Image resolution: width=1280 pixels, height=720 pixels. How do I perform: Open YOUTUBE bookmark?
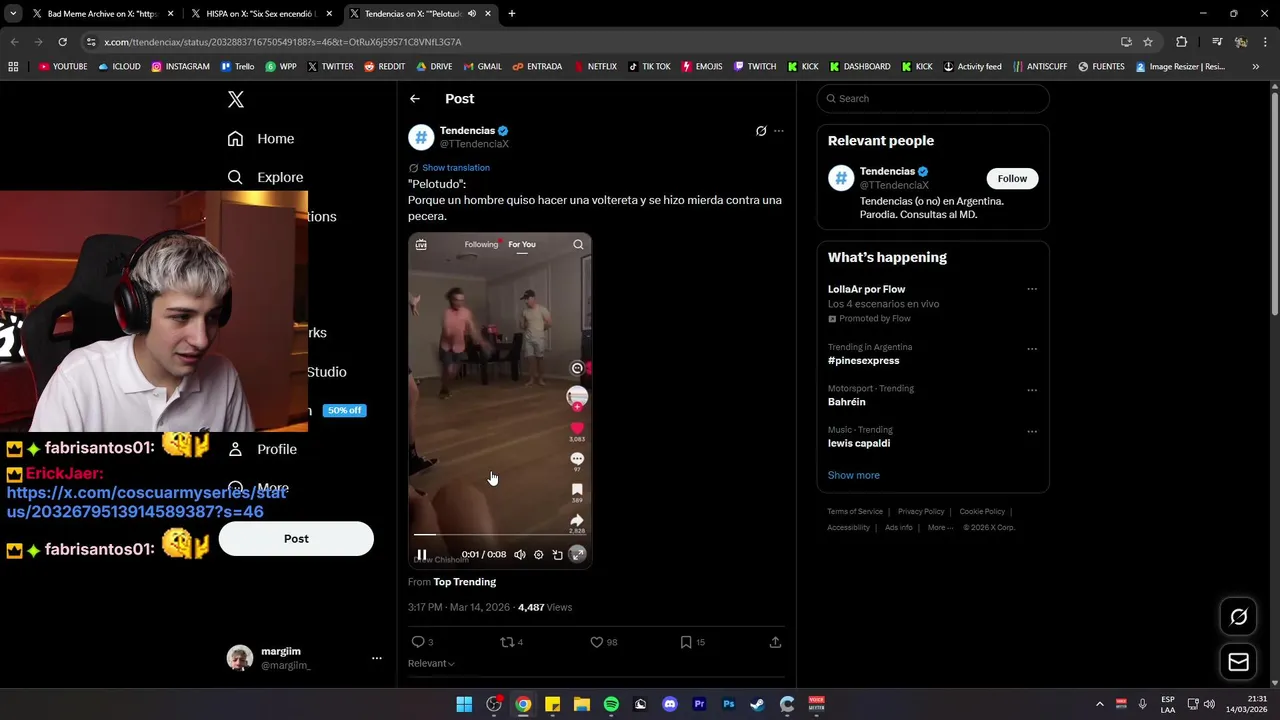click(x=63, y=67)
